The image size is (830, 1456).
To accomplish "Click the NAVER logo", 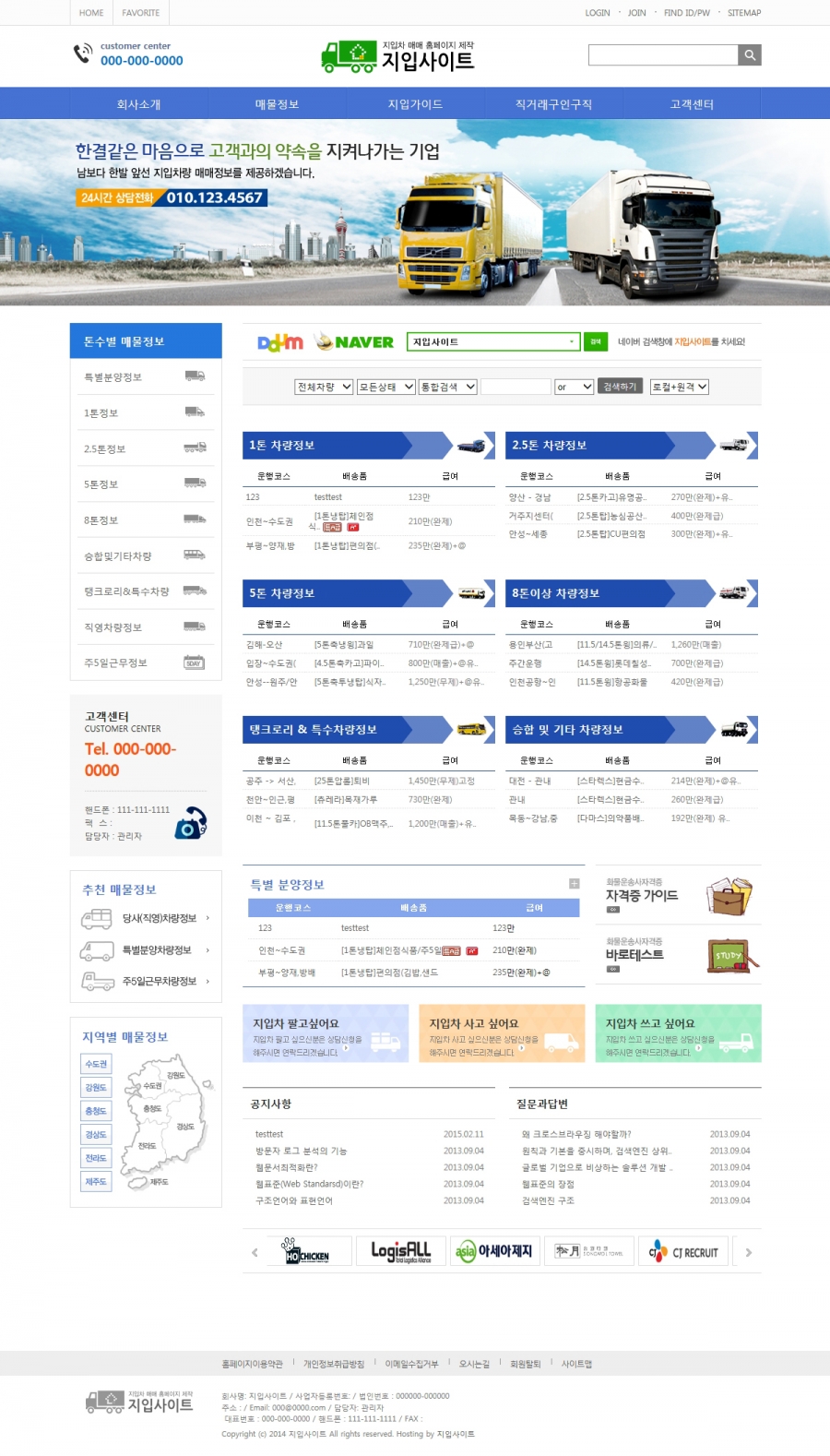I will pyautogui.click(x=355, y=342).
